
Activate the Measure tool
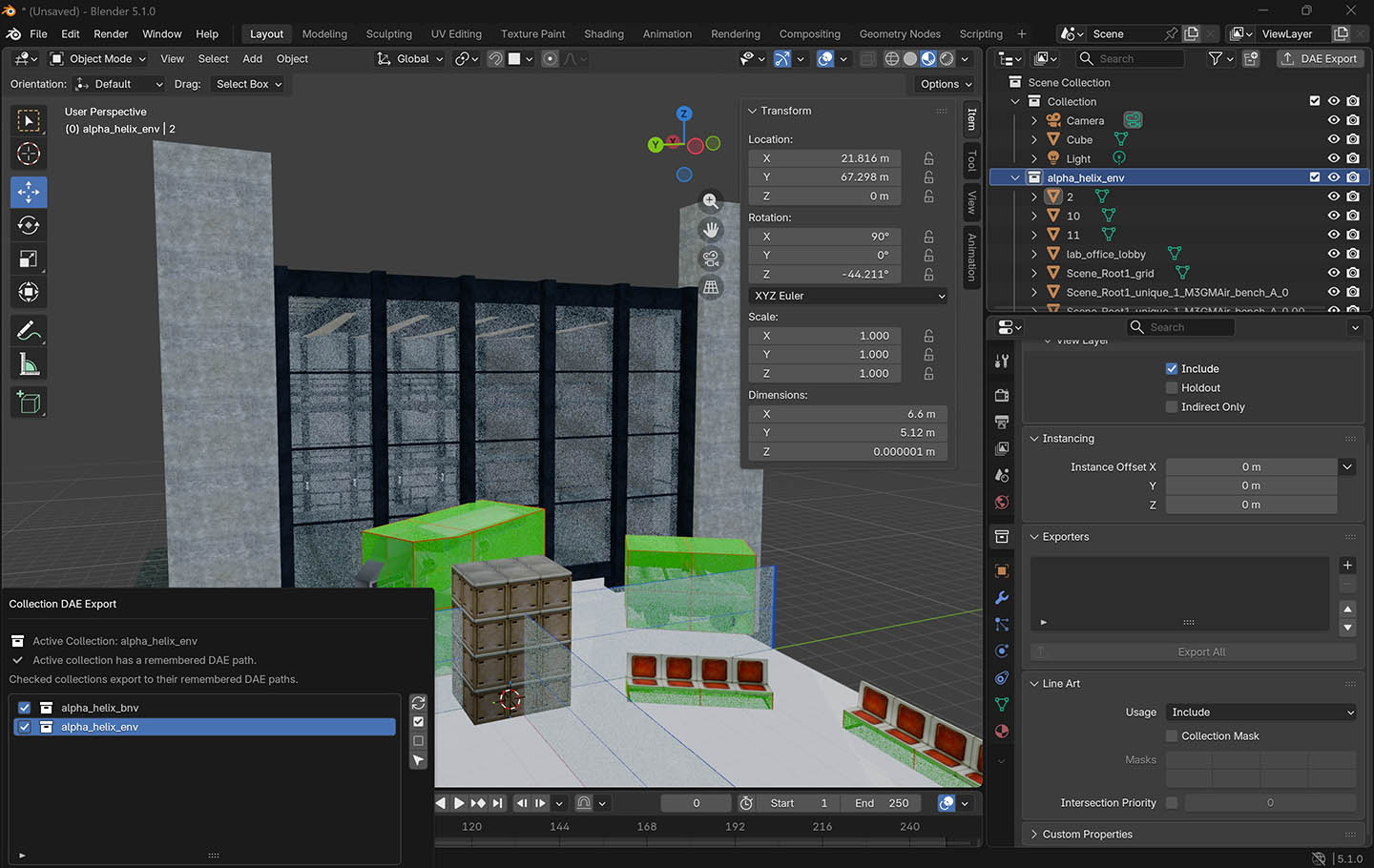pyautogui.click(x=29, y=364)
